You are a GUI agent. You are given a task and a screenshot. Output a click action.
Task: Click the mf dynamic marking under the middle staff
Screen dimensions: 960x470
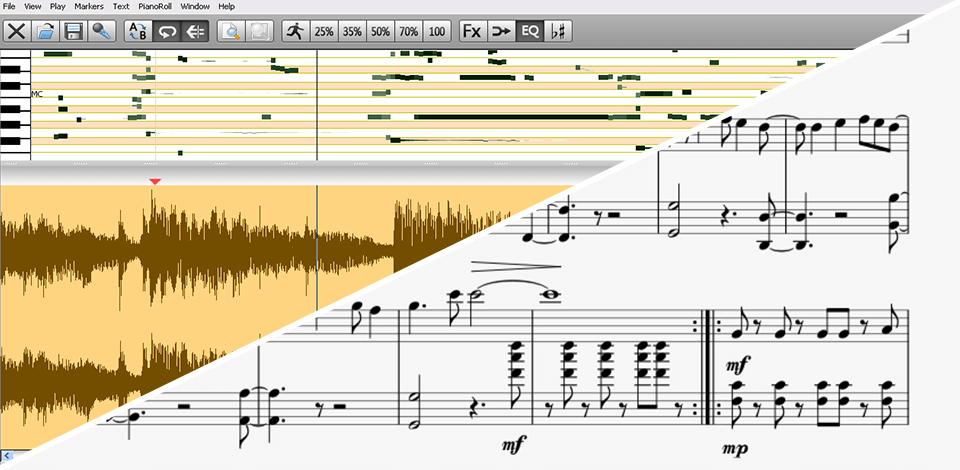tap(514, 446)
